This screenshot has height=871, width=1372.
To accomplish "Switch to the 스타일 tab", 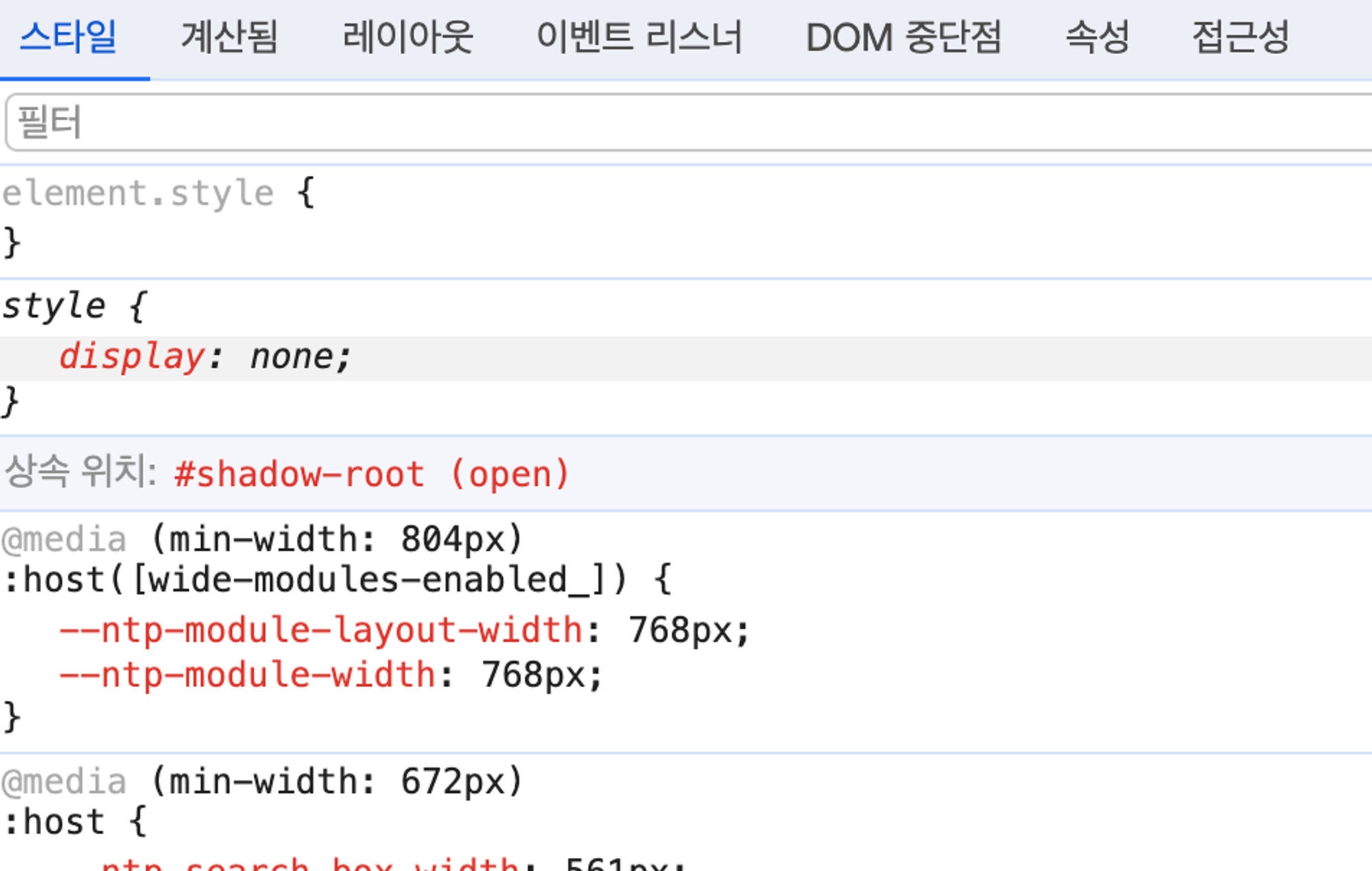I will (x=69, y=37).
